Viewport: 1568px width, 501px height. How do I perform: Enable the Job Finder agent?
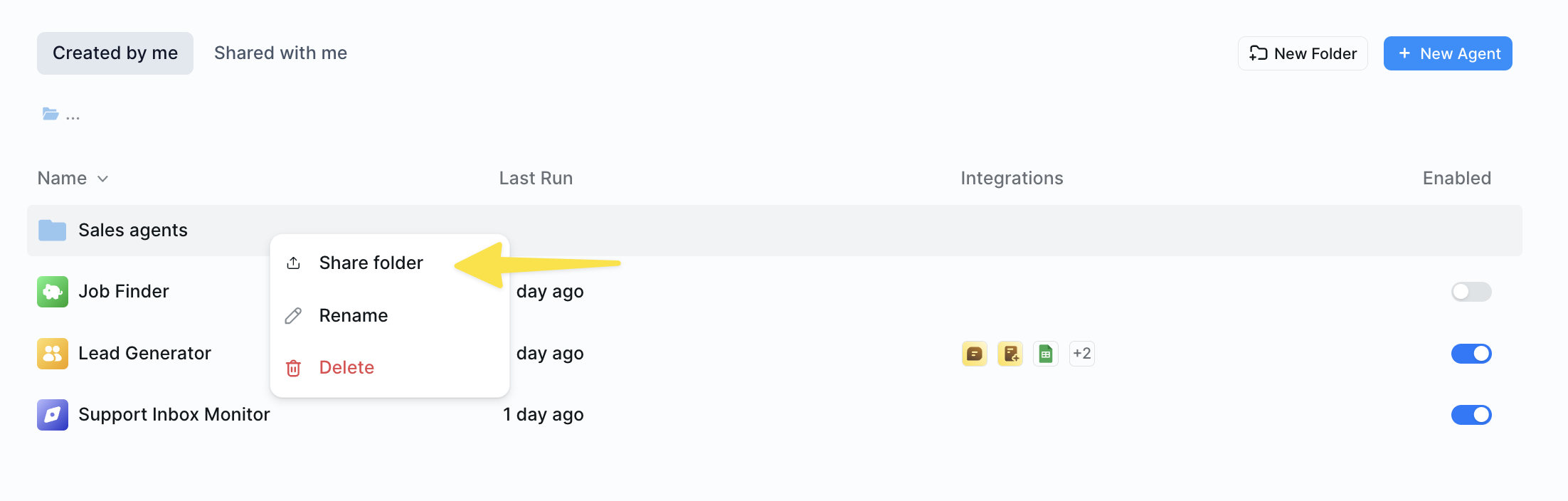tap(1471, 291)
